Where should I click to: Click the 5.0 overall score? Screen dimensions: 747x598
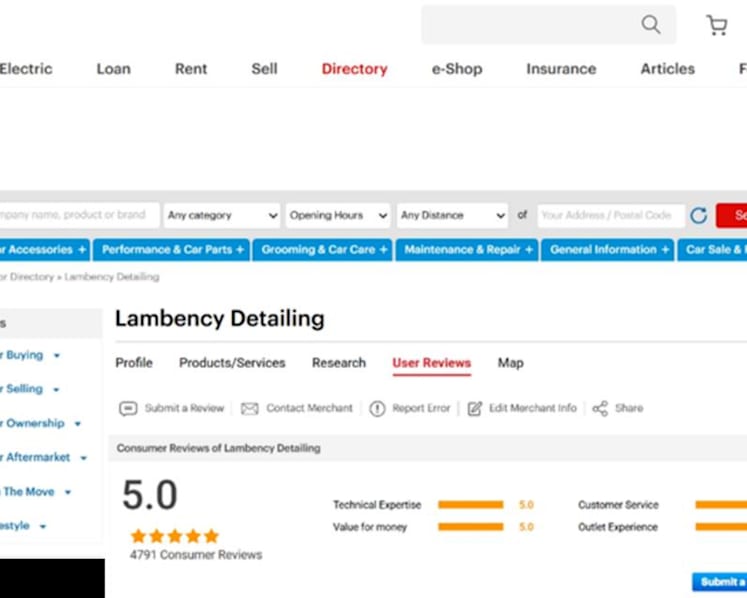click(150, 495)
